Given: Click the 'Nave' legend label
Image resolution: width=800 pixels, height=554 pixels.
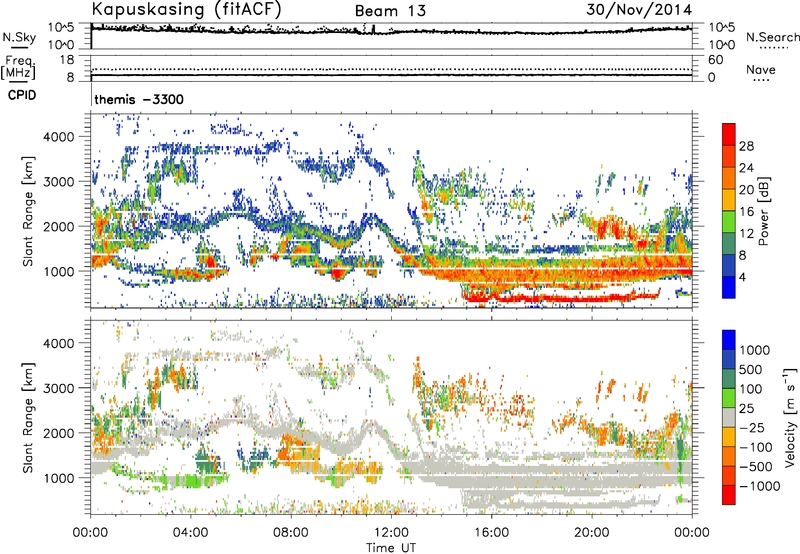Looking at the screenshot, I should [760, 69].
